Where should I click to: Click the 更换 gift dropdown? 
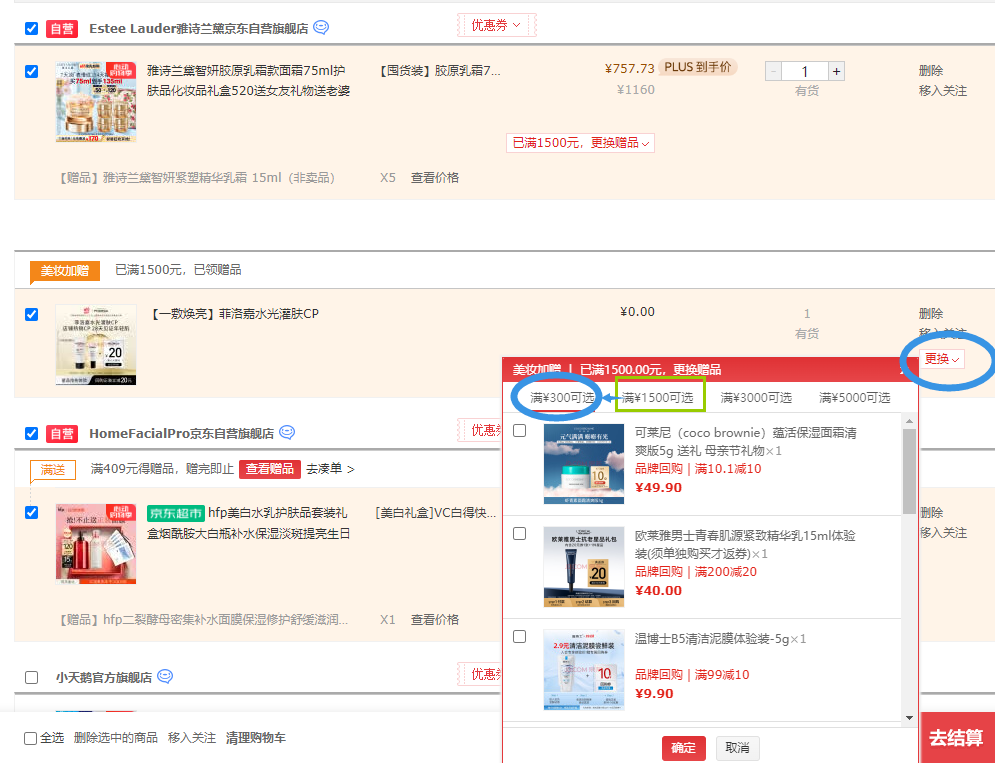(942, 359)
